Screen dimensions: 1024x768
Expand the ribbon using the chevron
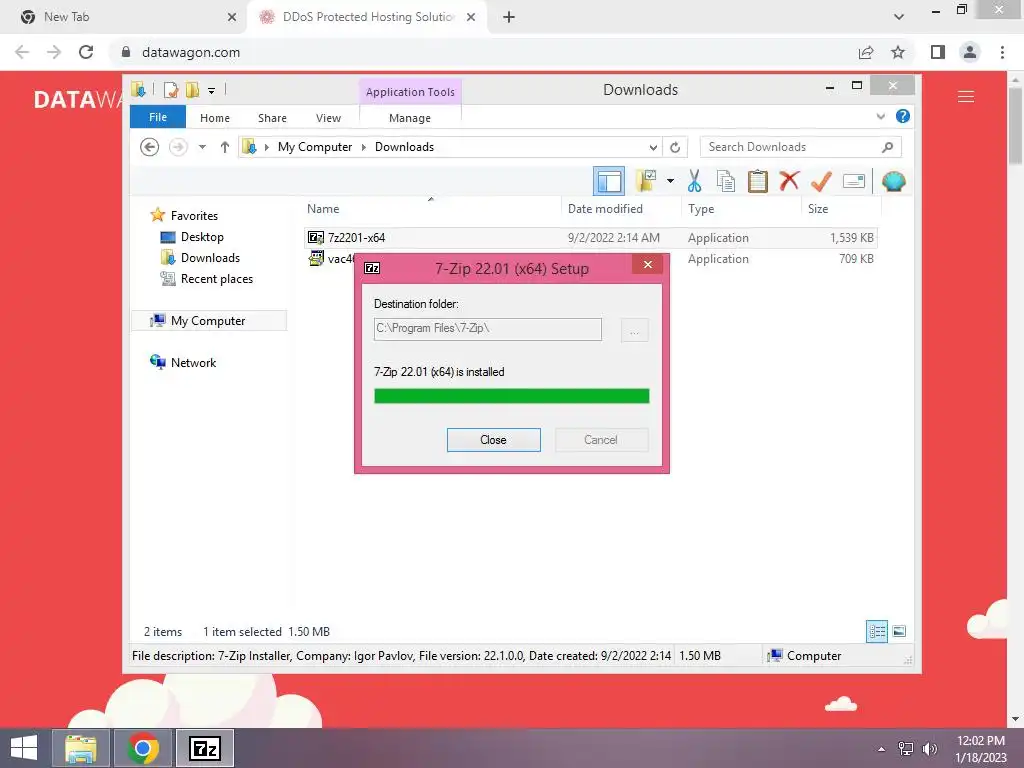(880, 116)
